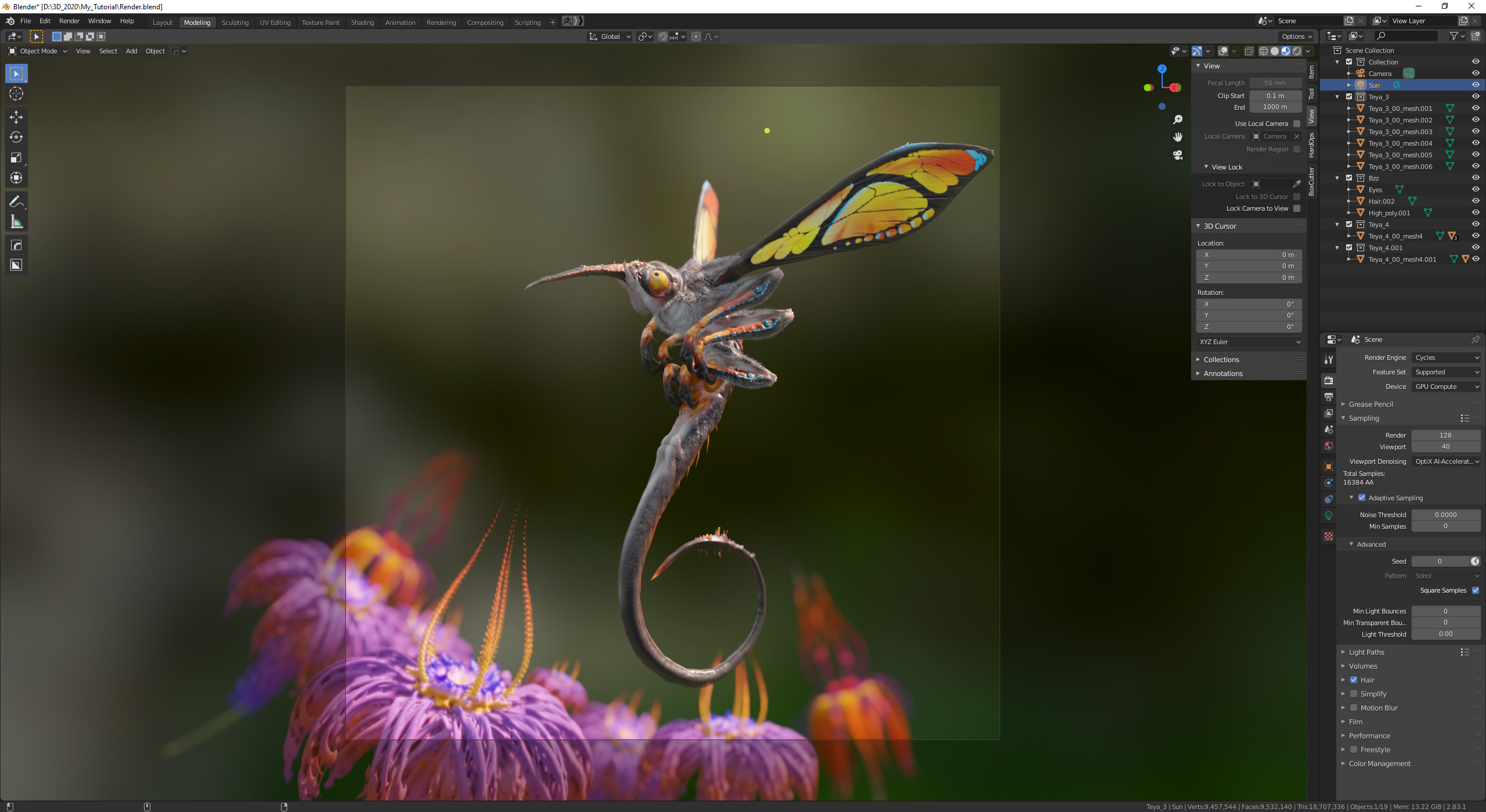The width and height of the screenshot is (1486, 812).
Task: Open World properties tab icon
Action: [x=1329, y=446]
